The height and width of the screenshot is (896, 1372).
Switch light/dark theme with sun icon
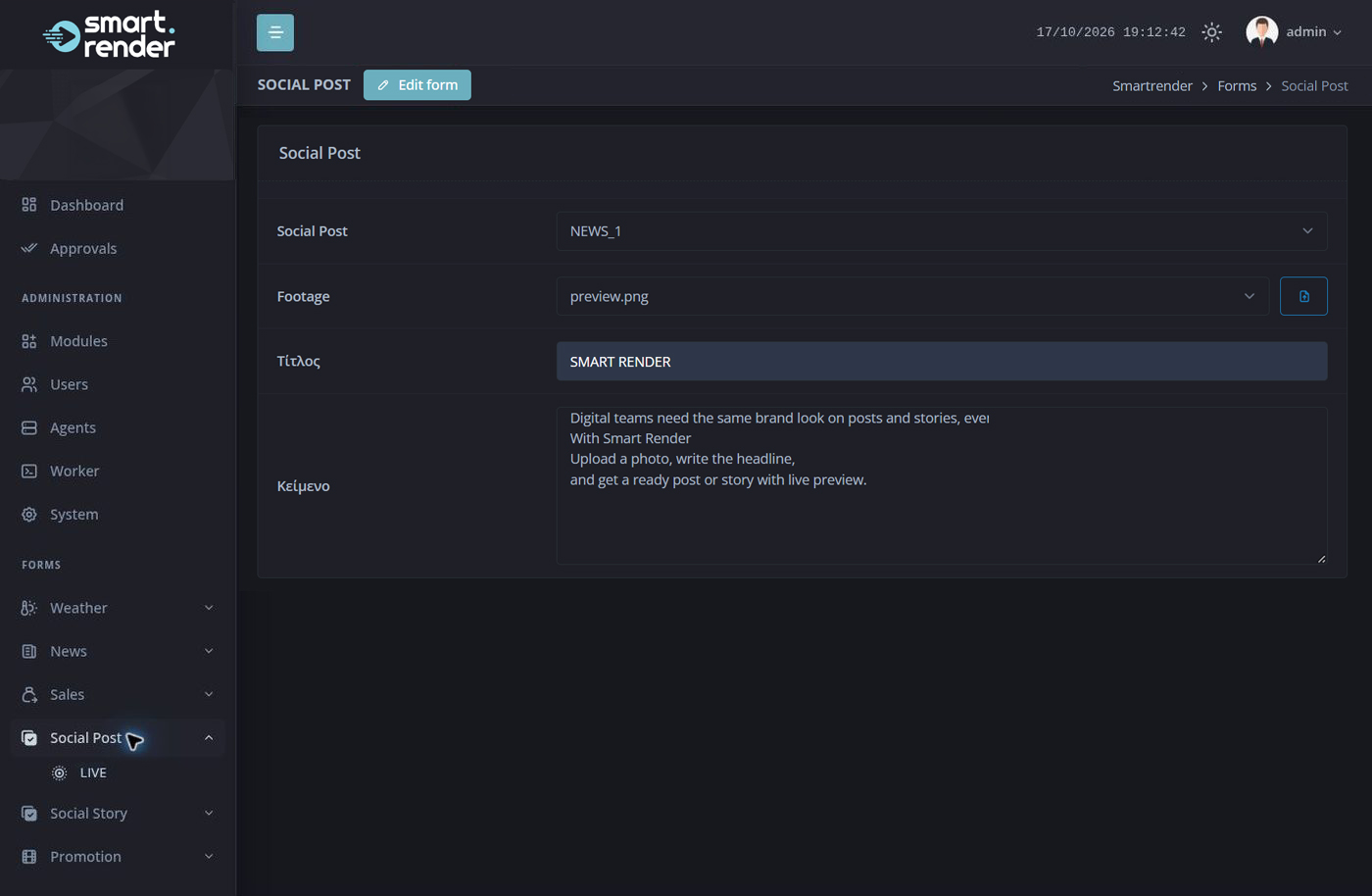pos(1212,32)
